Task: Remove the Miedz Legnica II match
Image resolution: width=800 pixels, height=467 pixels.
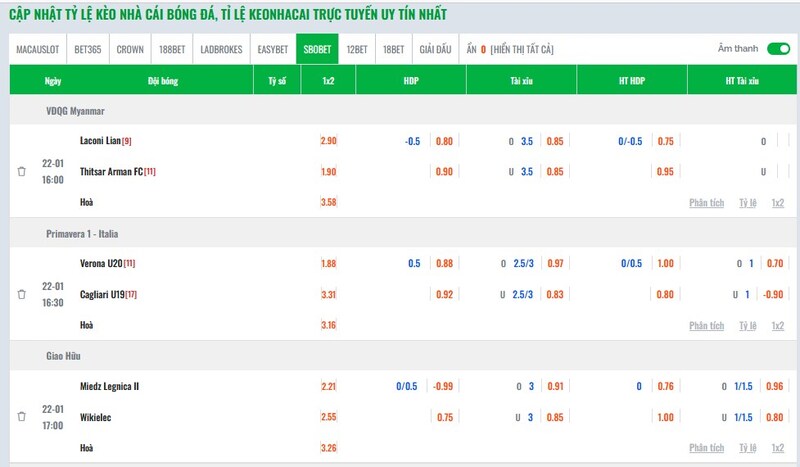Action: [x=22, y=417]
